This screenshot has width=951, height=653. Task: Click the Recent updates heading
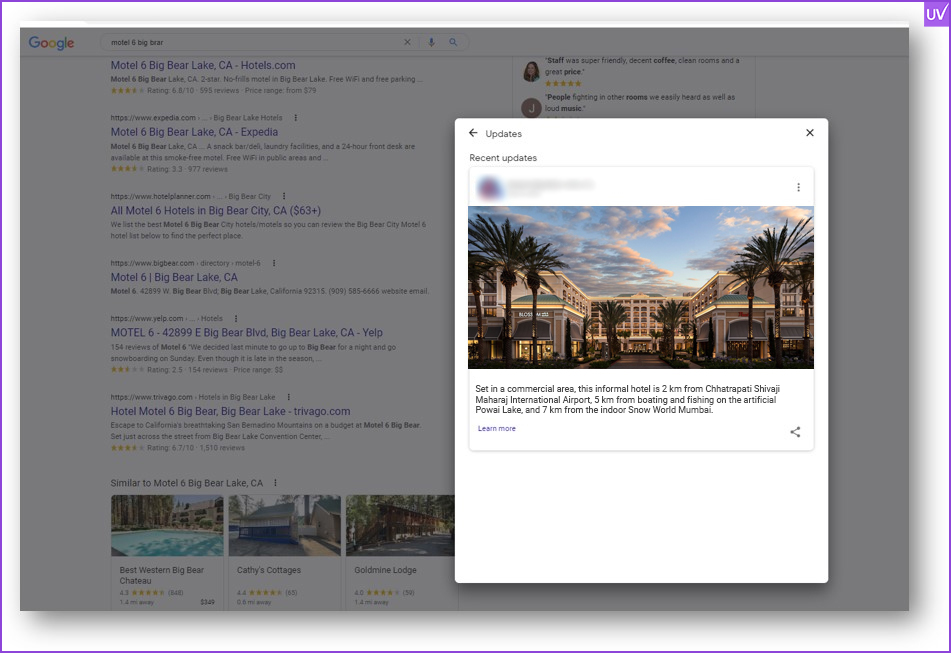tap(503, 158)
